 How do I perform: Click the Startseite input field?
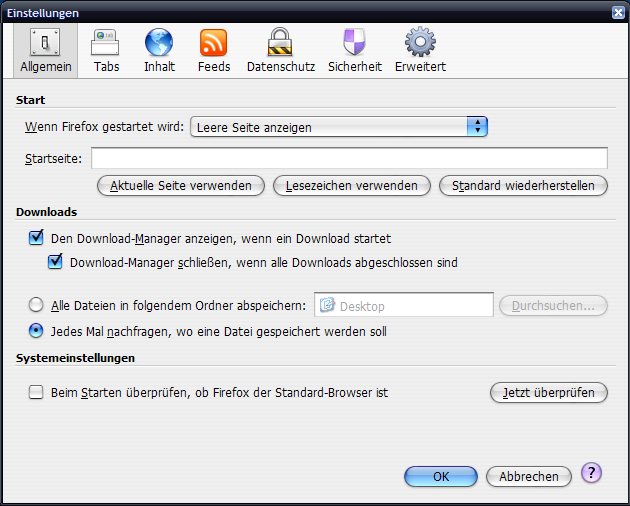(349, 158)
